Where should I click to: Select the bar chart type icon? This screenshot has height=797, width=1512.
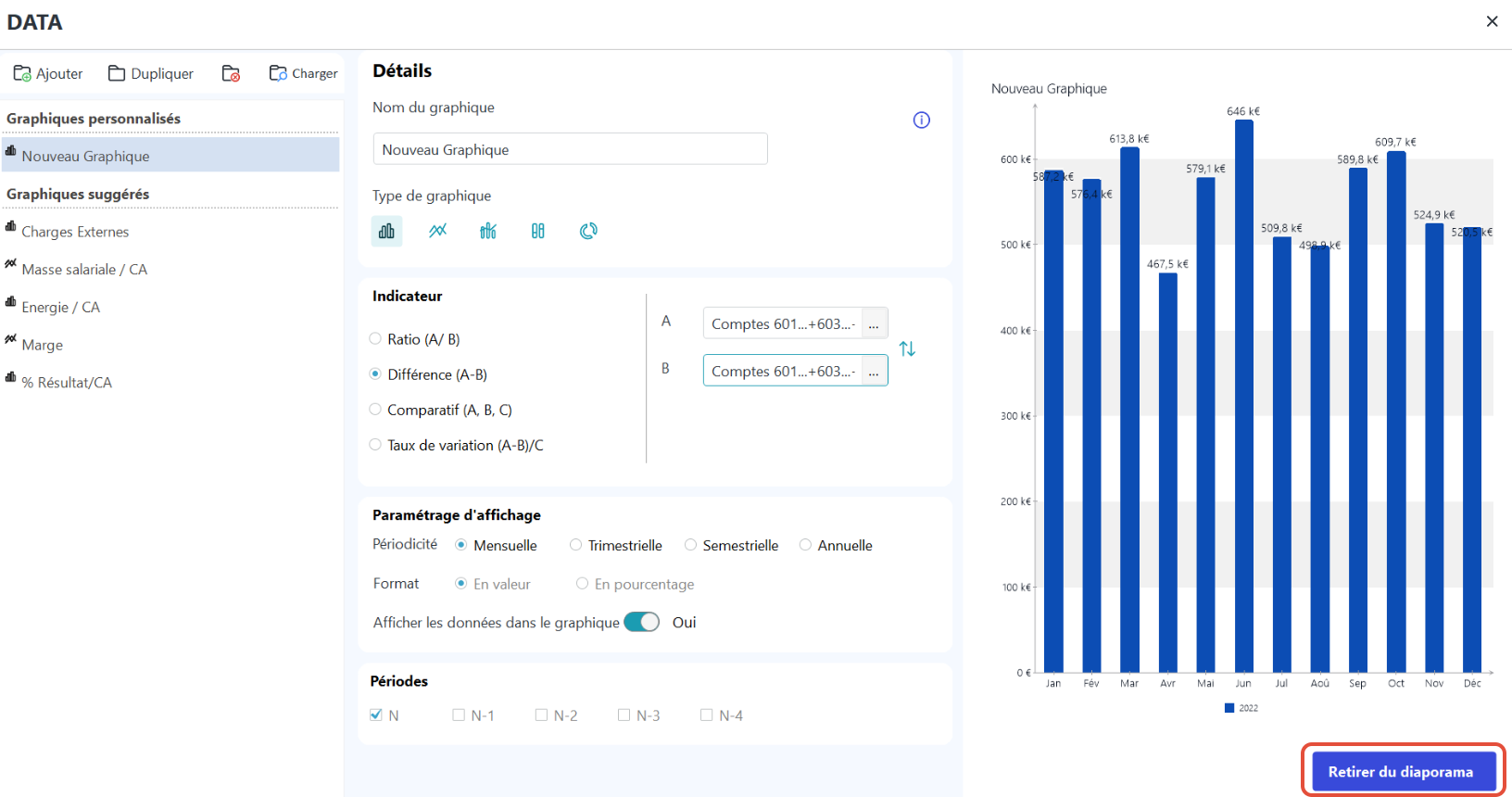tap(386, 231)
